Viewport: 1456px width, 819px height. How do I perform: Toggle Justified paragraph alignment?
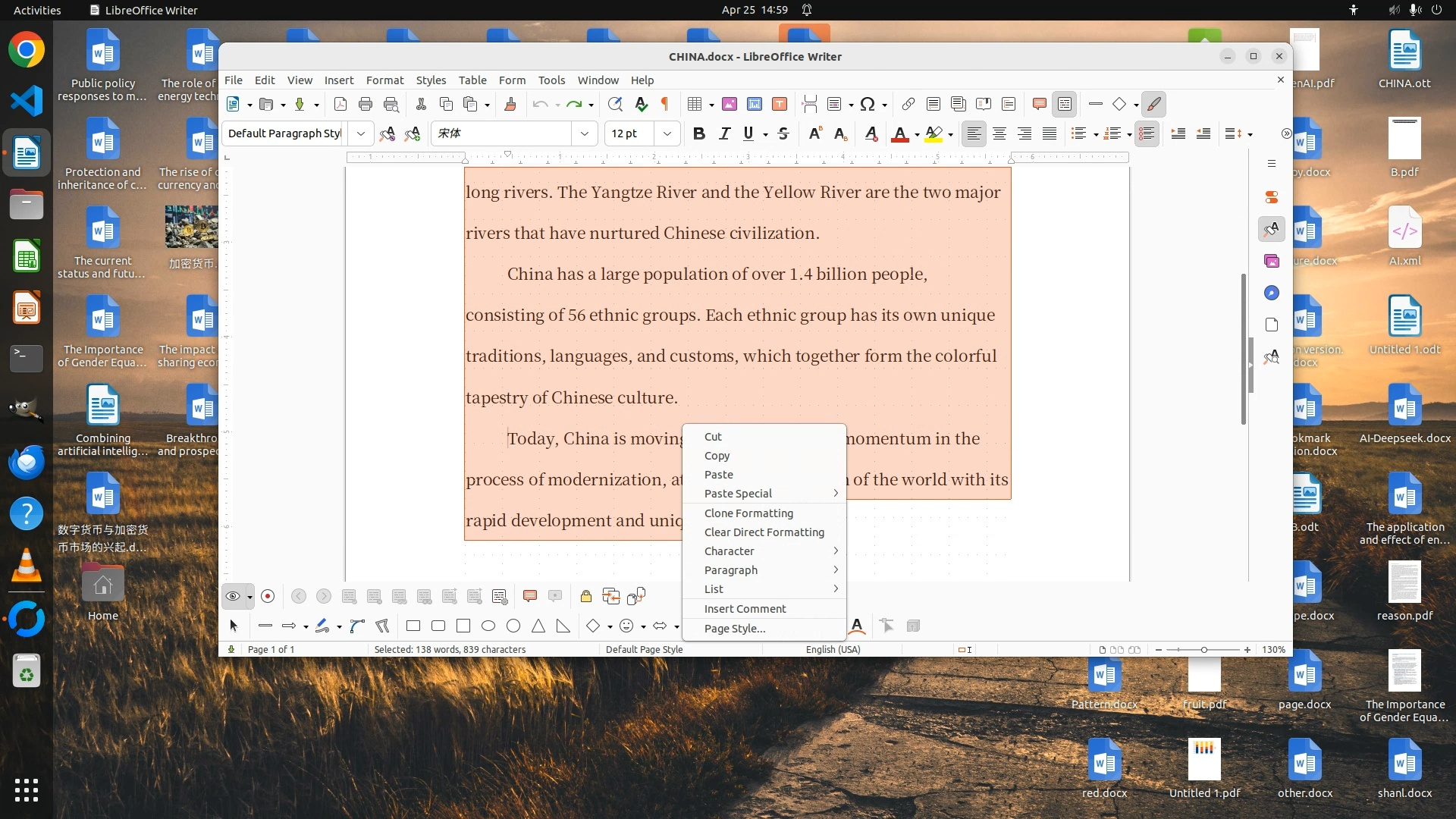coord(1050,133)
